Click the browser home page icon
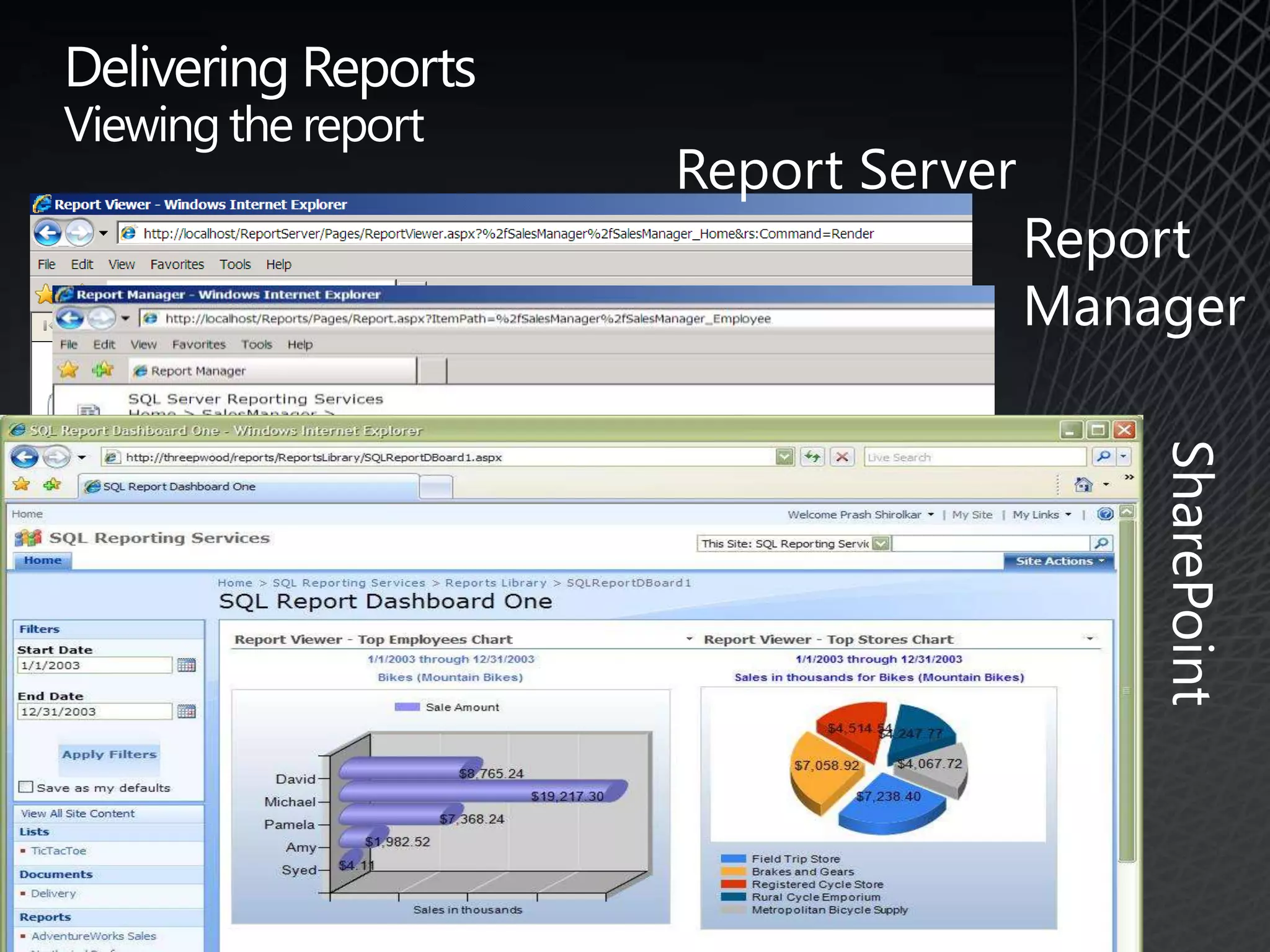This screenshot has height=952, width=1270. point(1083,485)
